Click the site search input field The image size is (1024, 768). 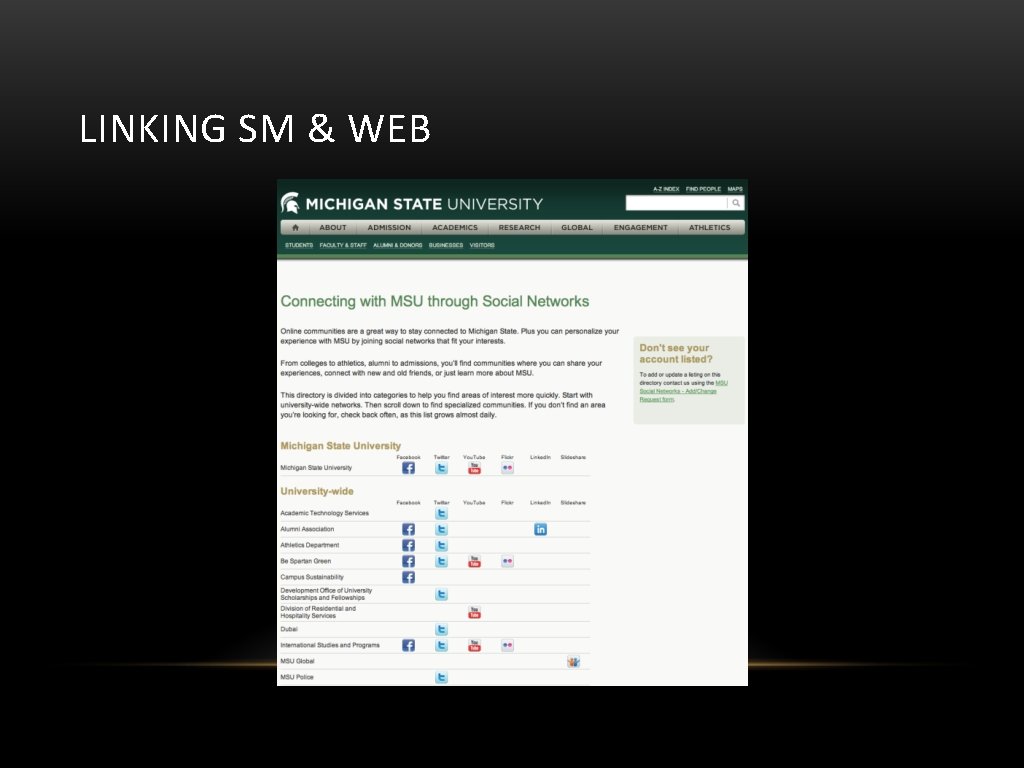(677, 203)
